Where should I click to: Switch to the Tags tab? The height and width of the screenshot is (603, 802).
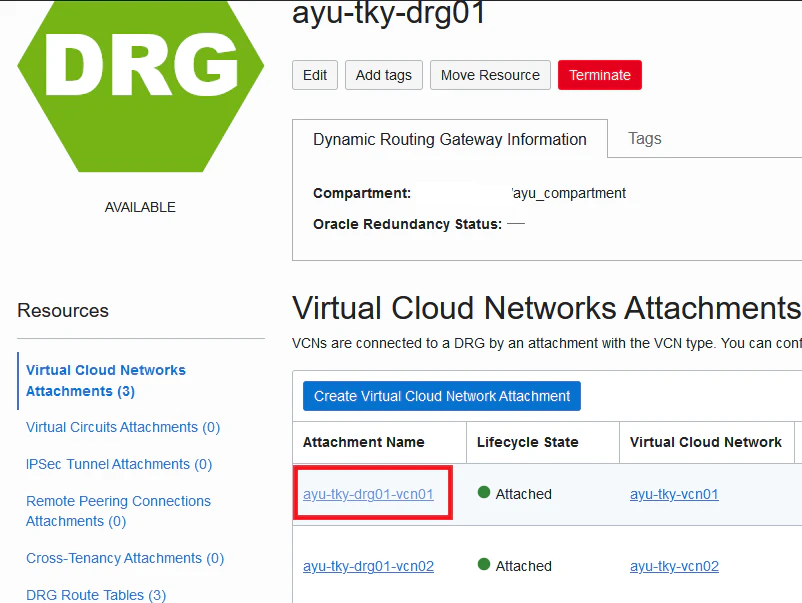644,139
